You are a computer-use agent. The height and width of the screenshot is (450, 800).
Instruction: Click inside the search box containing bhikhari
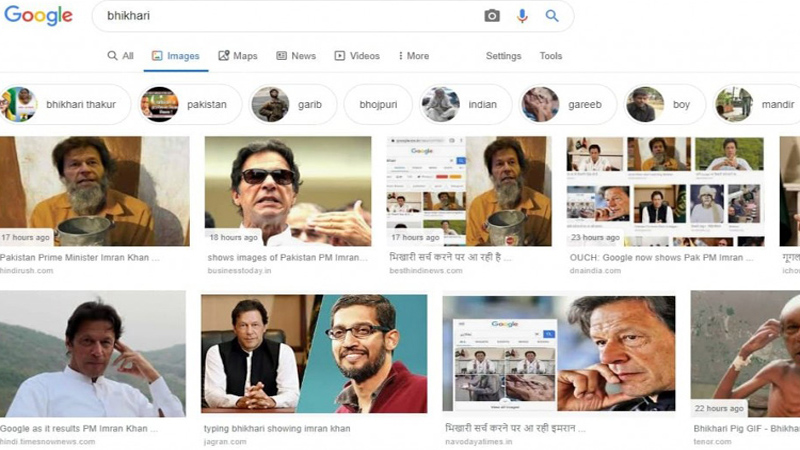(x=280, y=16)
